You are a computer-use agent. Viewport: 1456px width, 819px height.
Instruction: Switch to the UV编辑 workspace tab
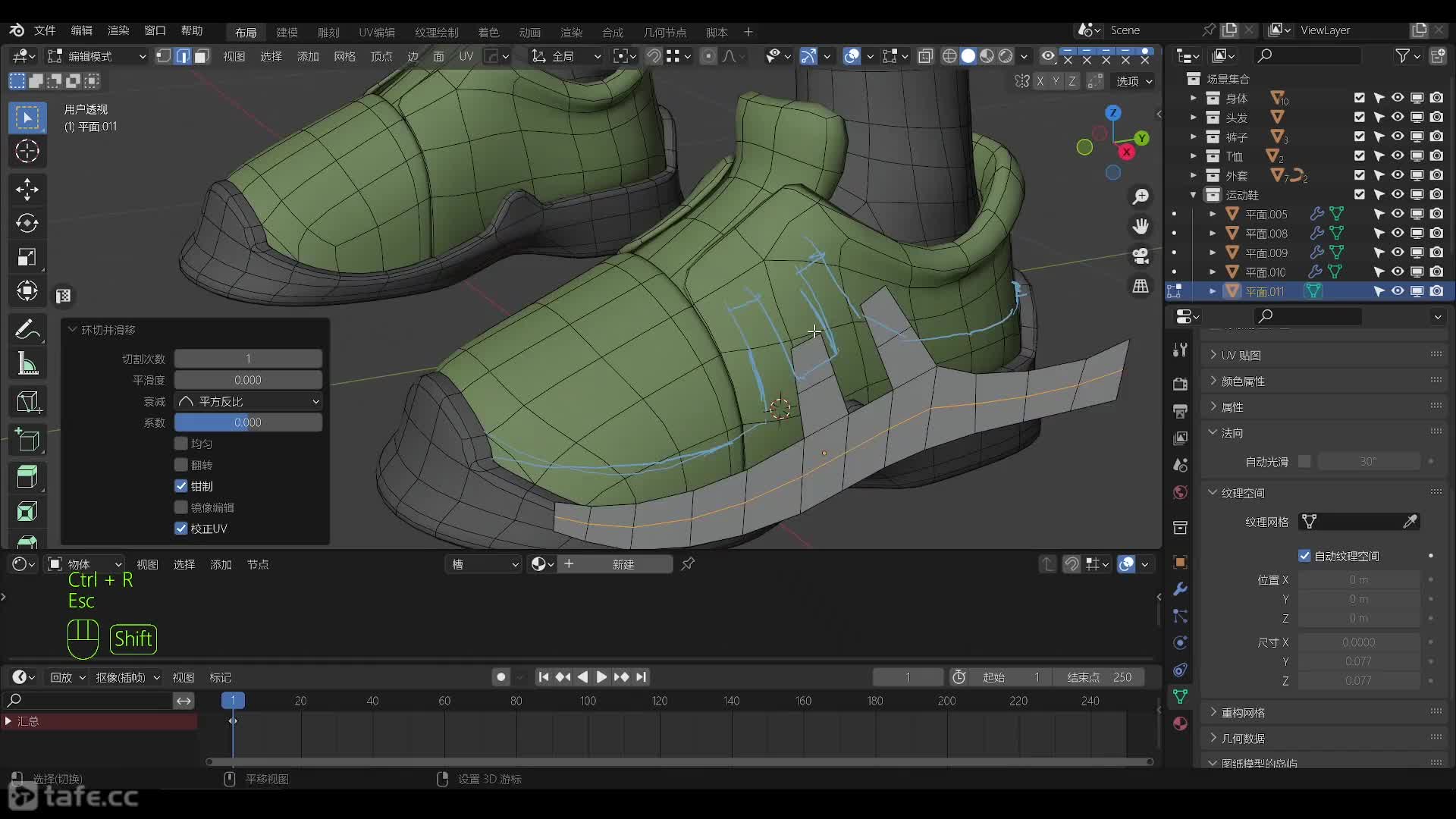pos(377,32)
